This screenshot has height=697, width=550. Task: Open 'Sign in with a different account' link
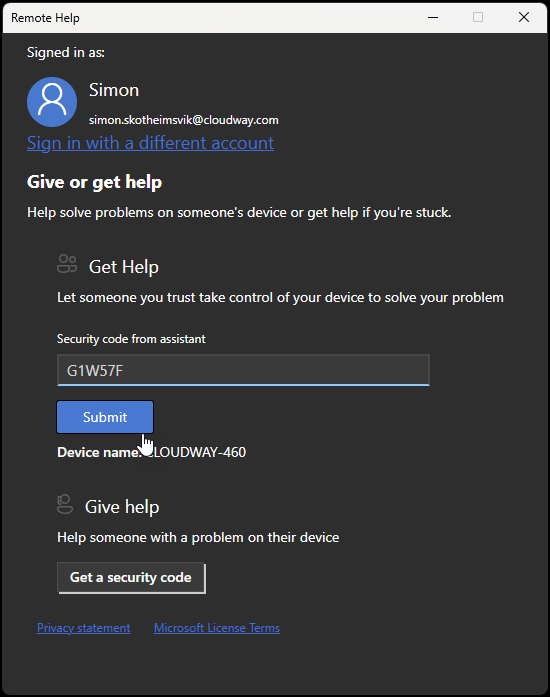(150, 143)
